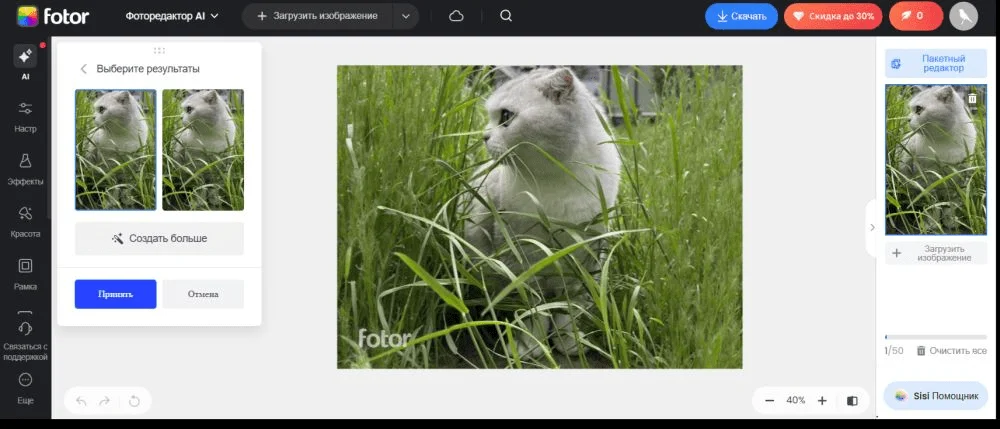Select the second result thumbnail
Image resolution: width=1000 pixels, height=429 pixels.
click(203, 150)
